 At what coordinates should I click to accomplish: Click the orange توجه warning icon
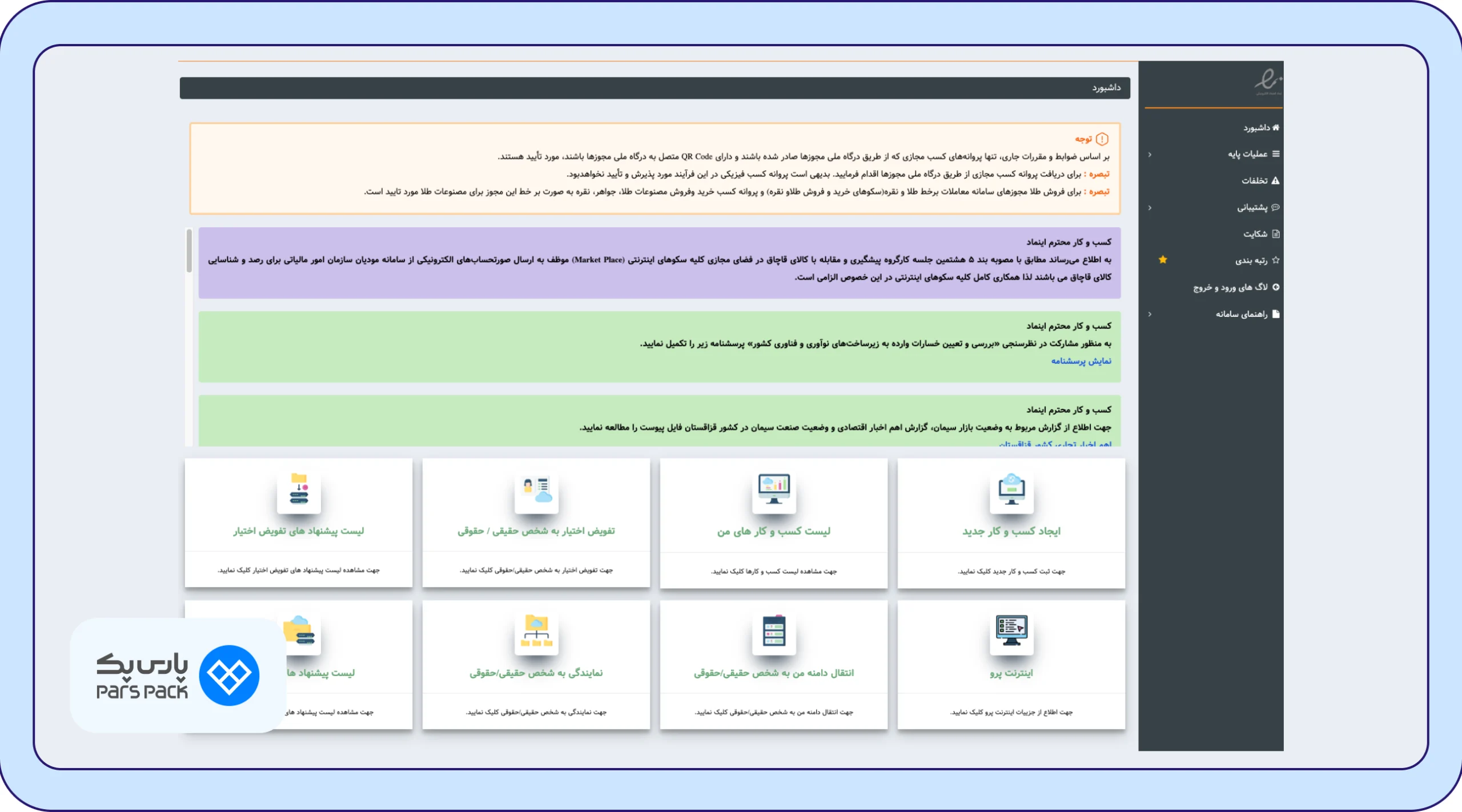point(1102,139)
